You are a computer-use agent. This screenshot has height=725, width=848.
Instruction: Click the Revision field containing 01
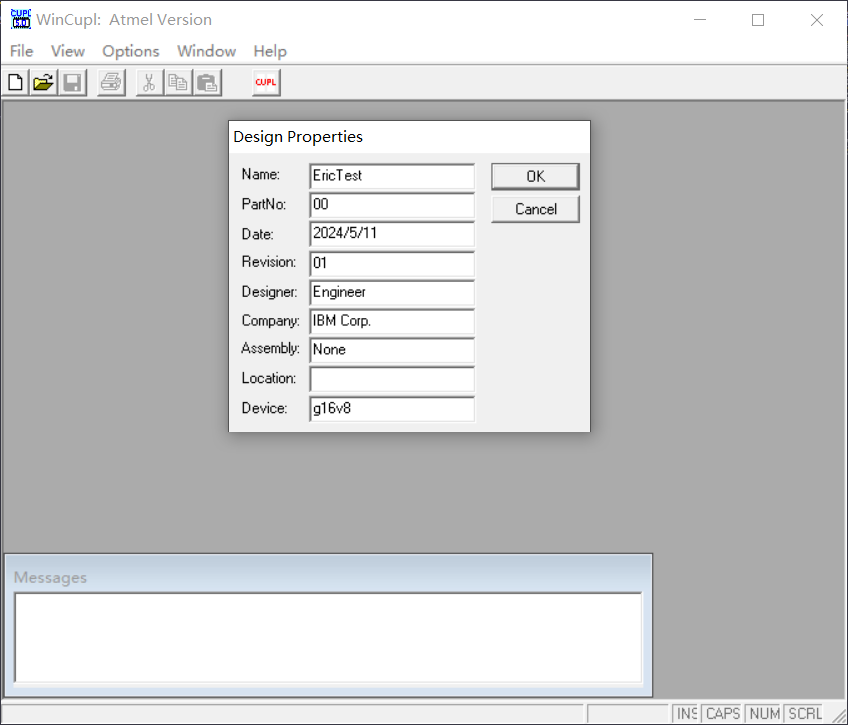click(392, 264)
